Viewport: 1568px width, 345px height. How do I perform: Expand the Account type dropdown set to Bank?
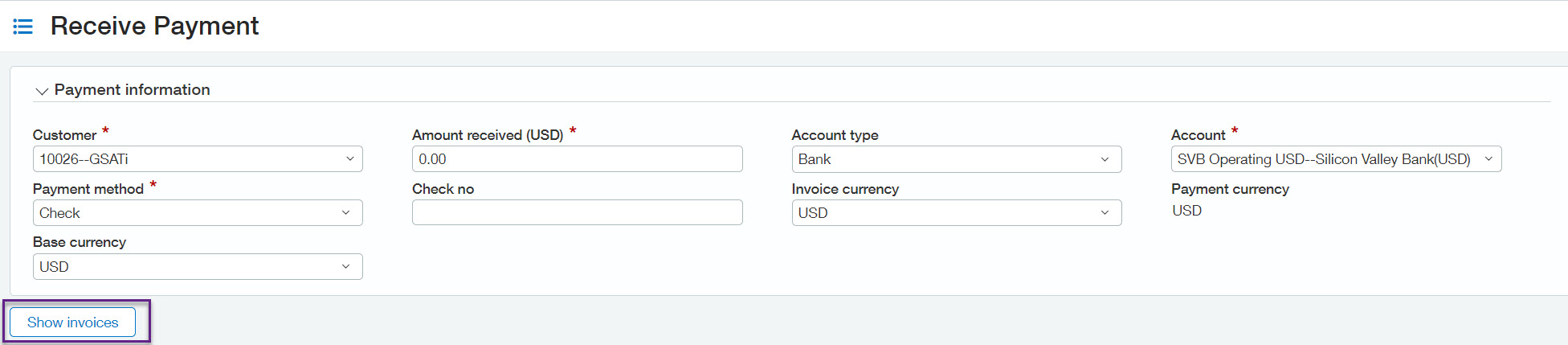tap(956, 159)
